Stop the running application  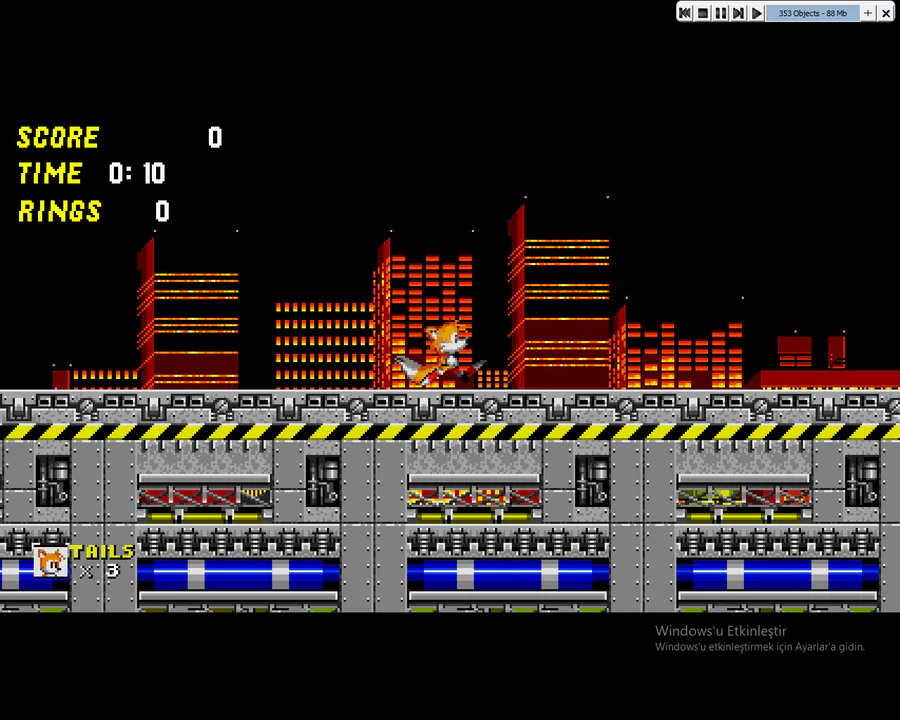703,13
